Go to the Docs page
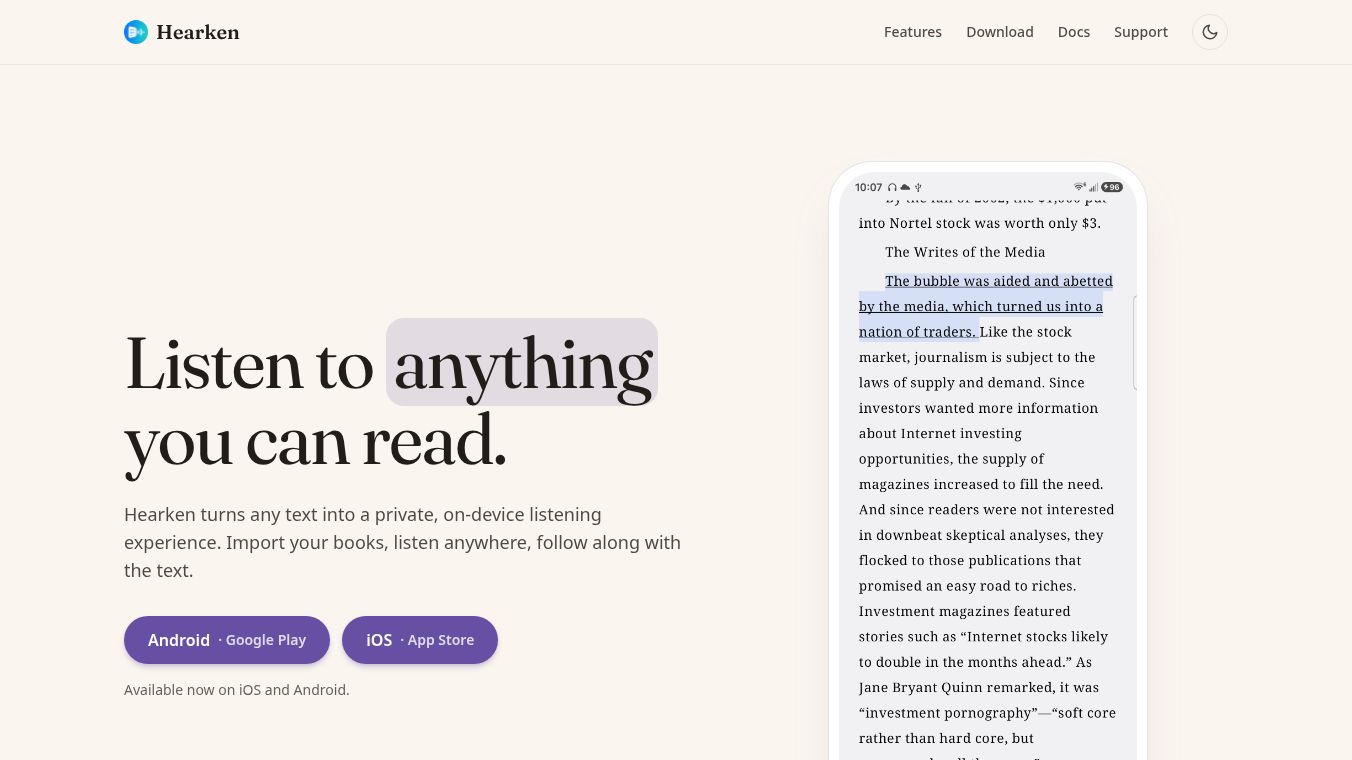Viewport: 1352px width, 760px height. tap(1074, 32)
